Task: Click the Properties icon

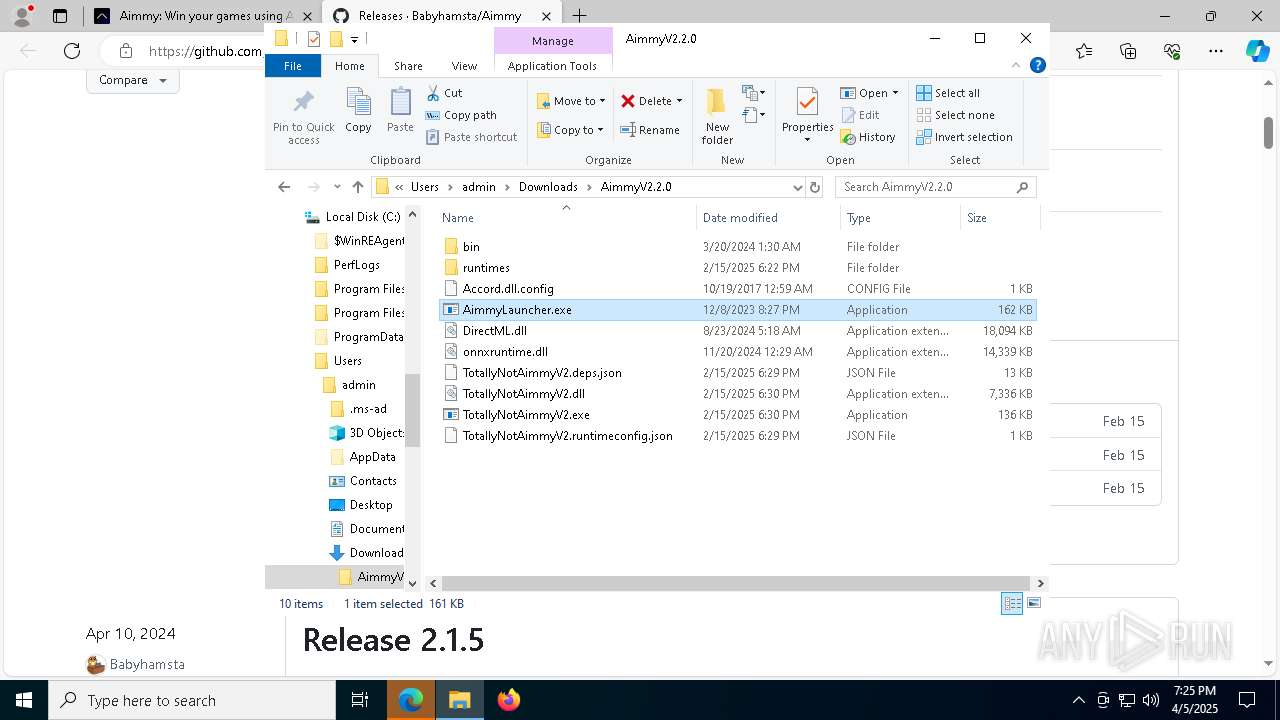Action: [807, 103]
